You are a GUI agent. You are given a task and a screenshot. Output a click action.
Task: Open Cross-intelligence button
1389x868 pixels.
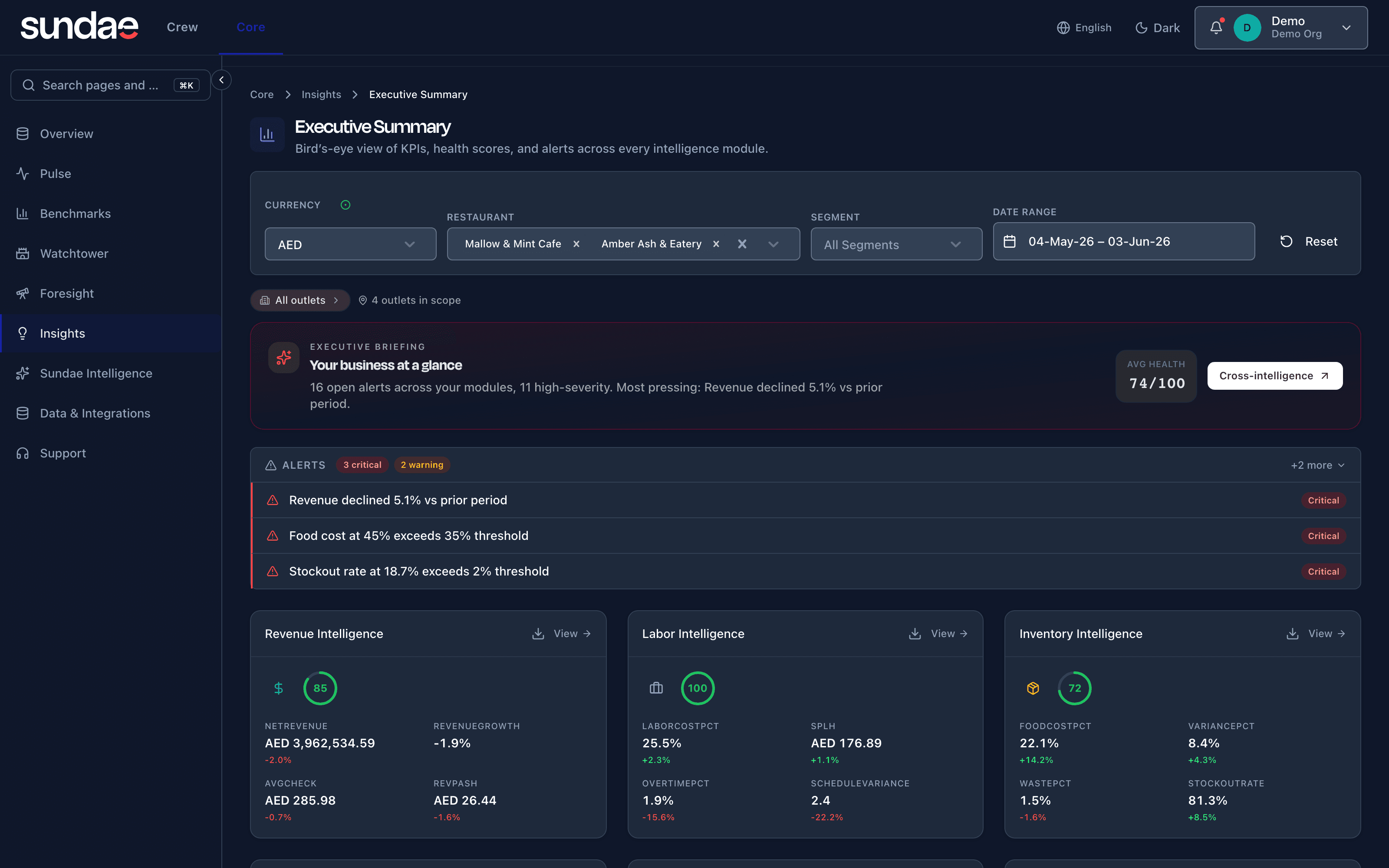1275,375
